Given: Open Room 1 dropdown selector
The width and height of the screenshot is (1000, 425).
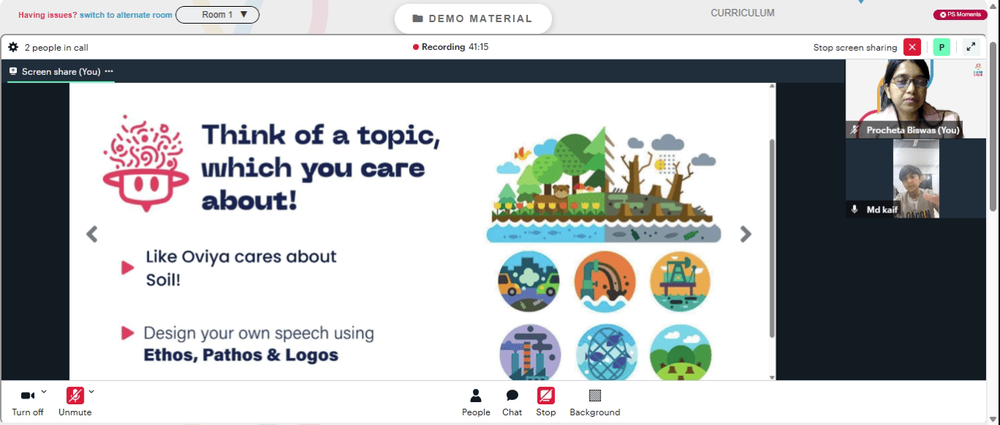Looking at the screenshot, I should (x=217, y=15).
